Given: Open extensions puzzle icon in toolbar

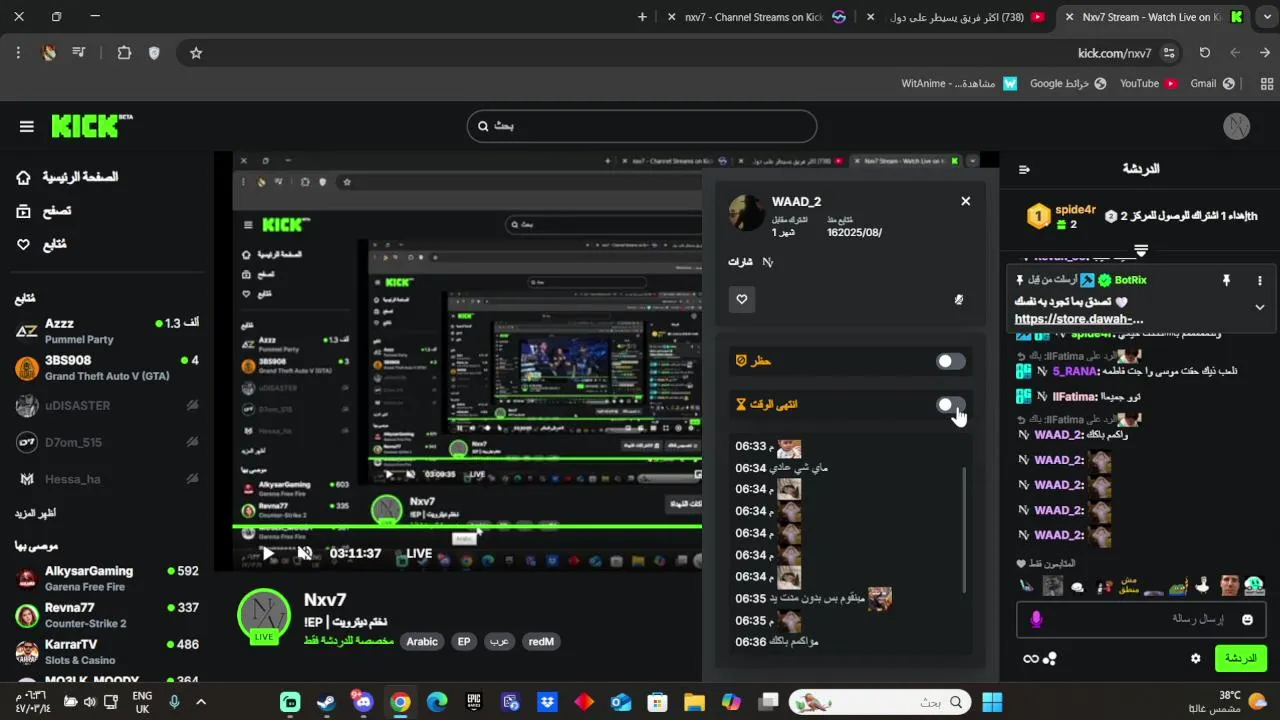Looking at the screenshot, I should click(124, 53).
